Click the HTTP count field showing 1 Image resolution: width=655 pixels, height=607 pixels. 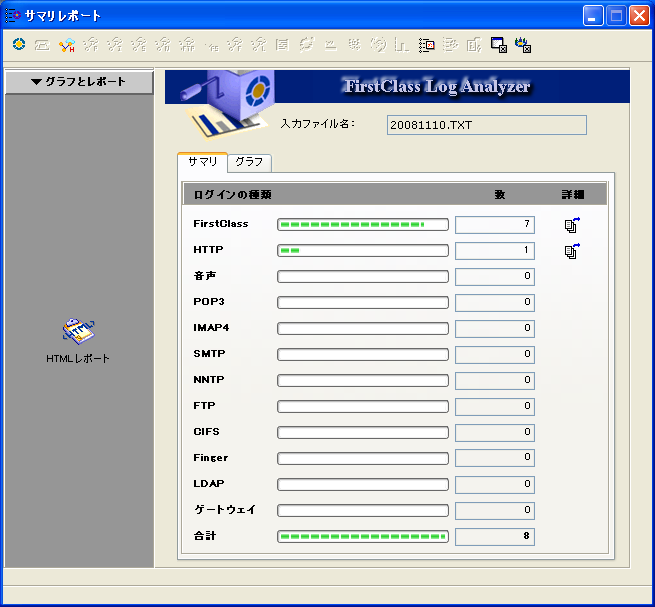495,251
